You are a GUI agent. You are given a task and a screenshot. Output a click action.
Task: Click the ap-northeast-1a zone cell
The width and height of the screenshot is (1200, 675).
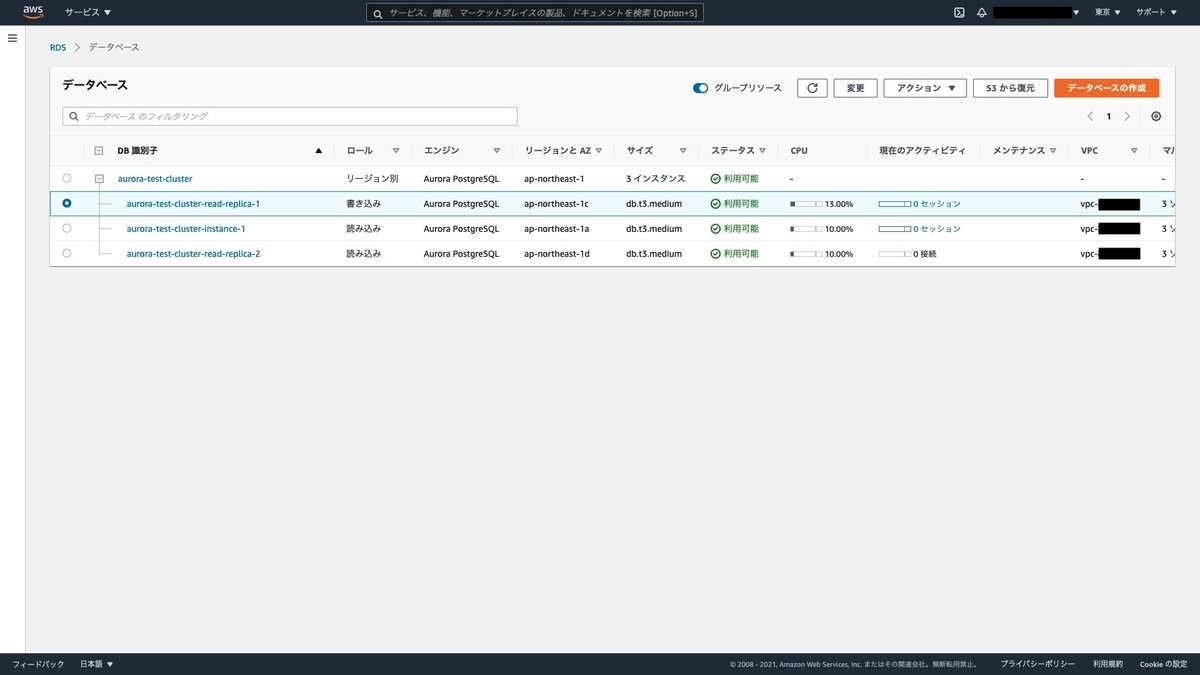557,229
